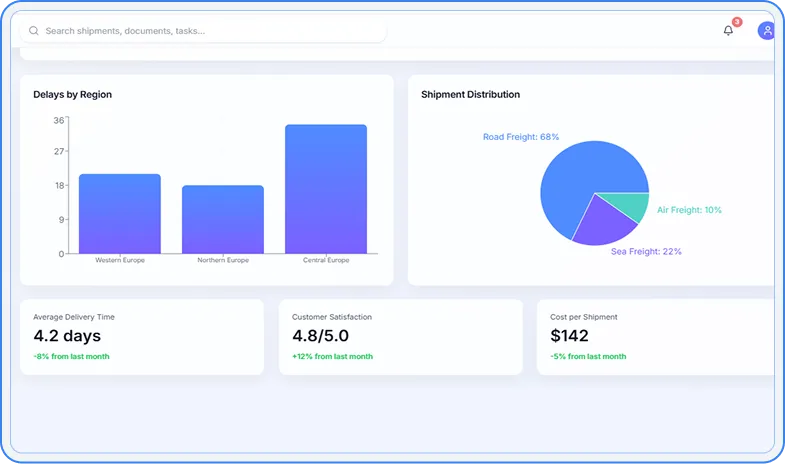Viewport: 785px width, 464px height.
Task: Open the user profile avatar
Action: pos(766,31)
